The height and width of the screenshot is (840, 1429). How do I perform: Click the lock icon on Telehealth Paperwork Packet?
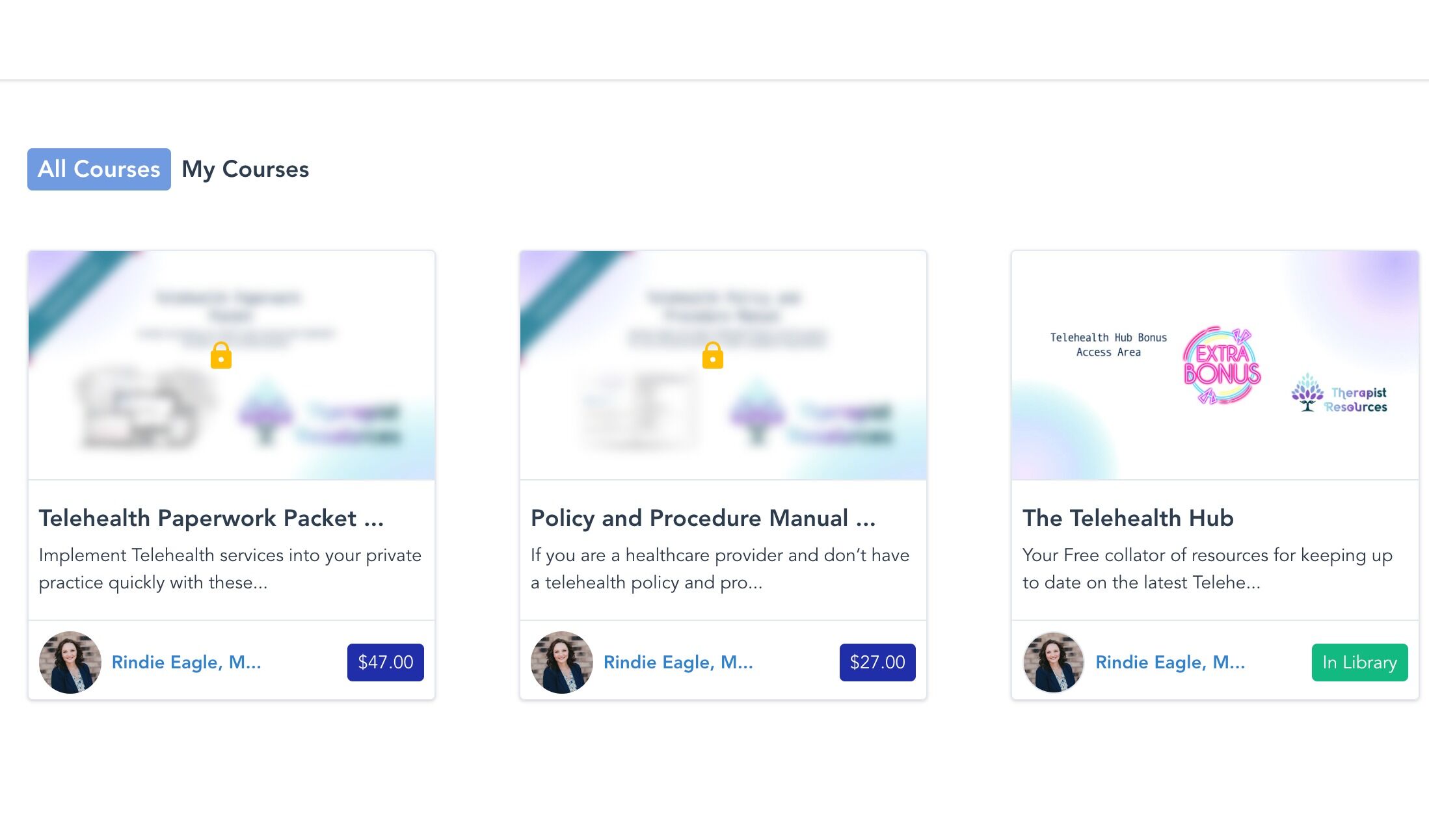click(221, 356)
